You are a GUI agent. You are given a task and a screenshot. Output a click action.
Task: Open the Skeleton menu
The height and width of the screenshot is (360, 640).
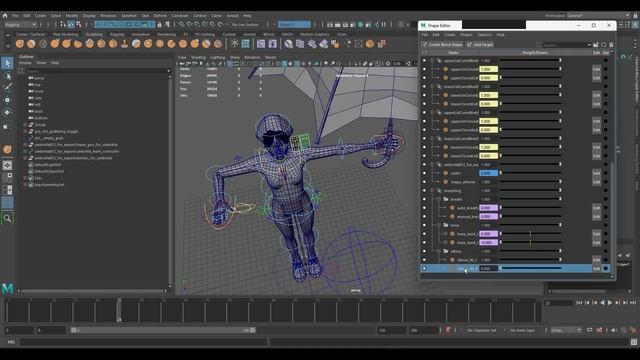tap(129, 16)
